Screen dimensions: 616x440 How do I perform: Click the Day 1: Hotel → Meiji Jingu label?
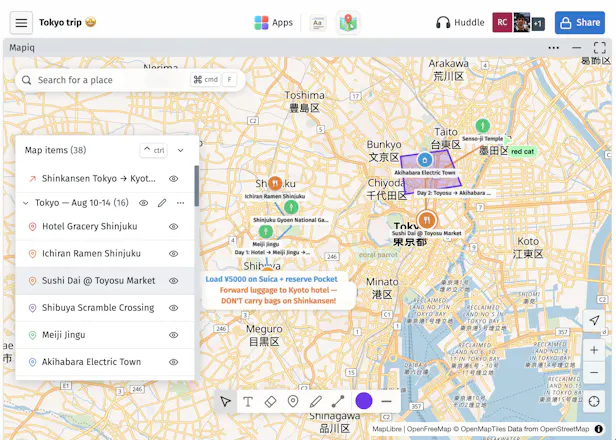point(272,252)
